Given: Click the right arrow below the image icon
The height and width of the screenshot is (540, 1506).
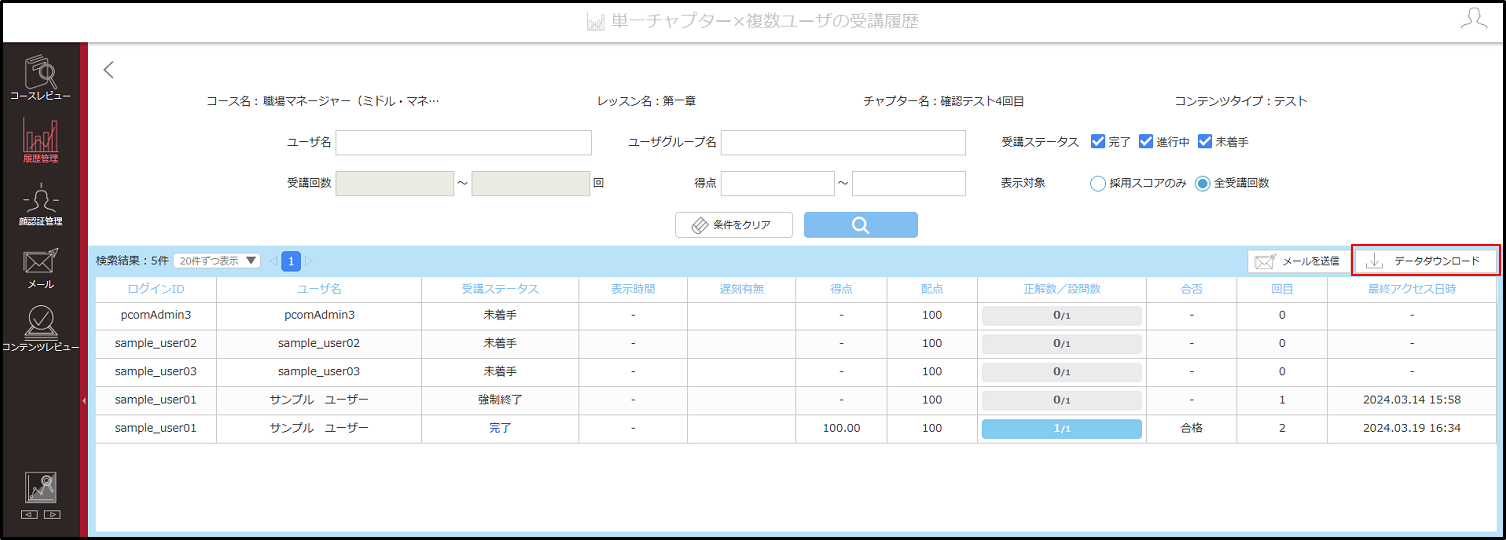Looking at the screenshot, I should point(52,514).
